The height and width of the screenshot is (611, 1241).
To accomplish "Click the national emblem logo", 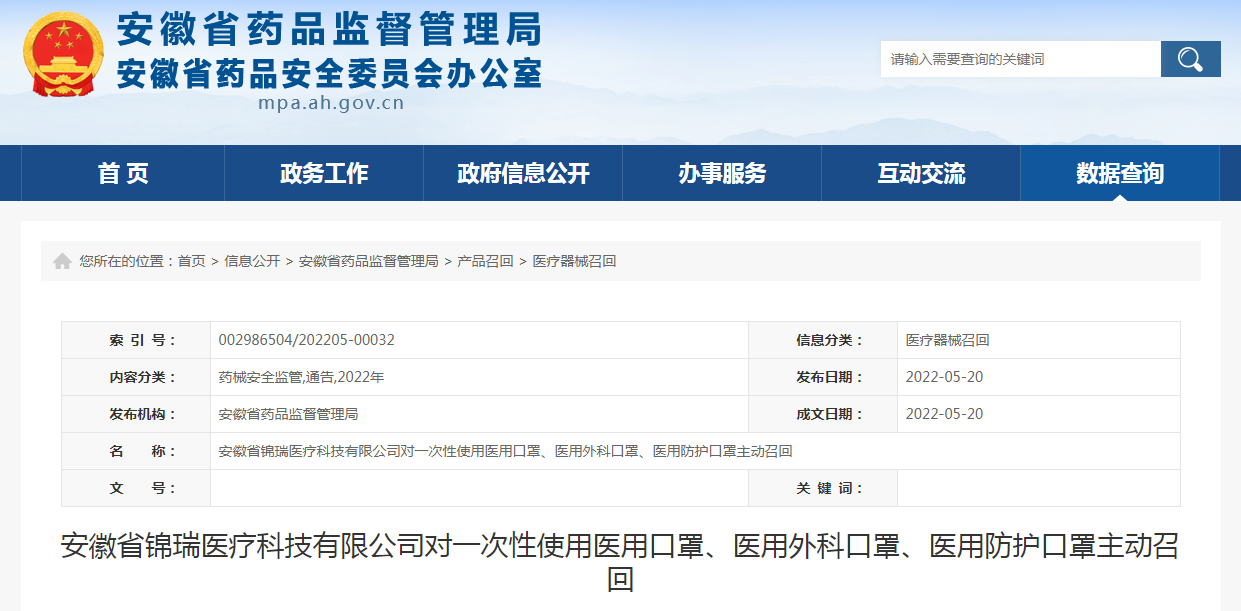I will (63, 54).
